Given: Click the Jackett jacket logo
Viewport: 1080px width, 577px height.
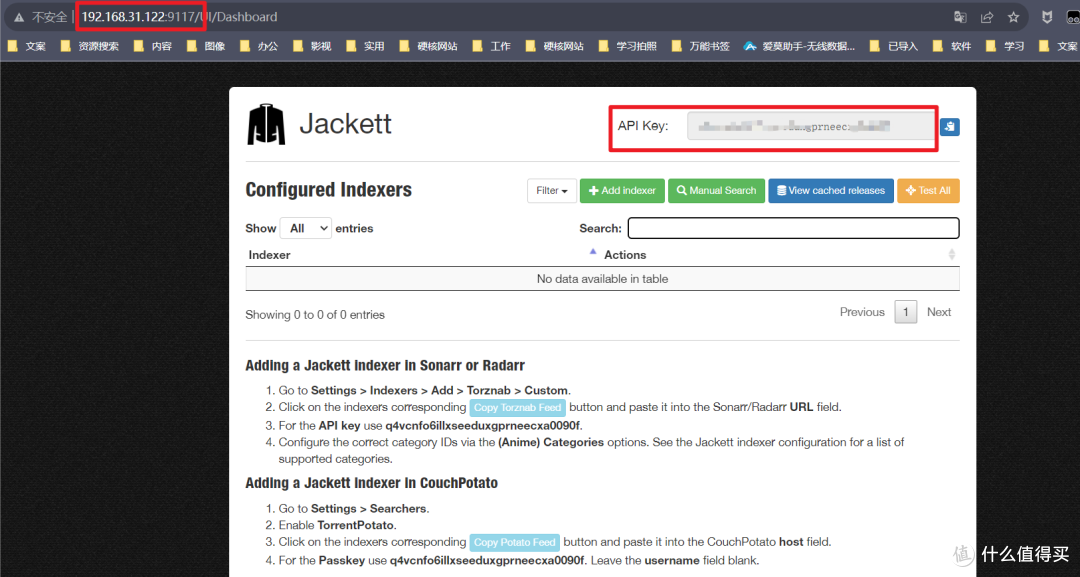Looking at the screenshot, I should pyautogui.click(x=266, y=125).
